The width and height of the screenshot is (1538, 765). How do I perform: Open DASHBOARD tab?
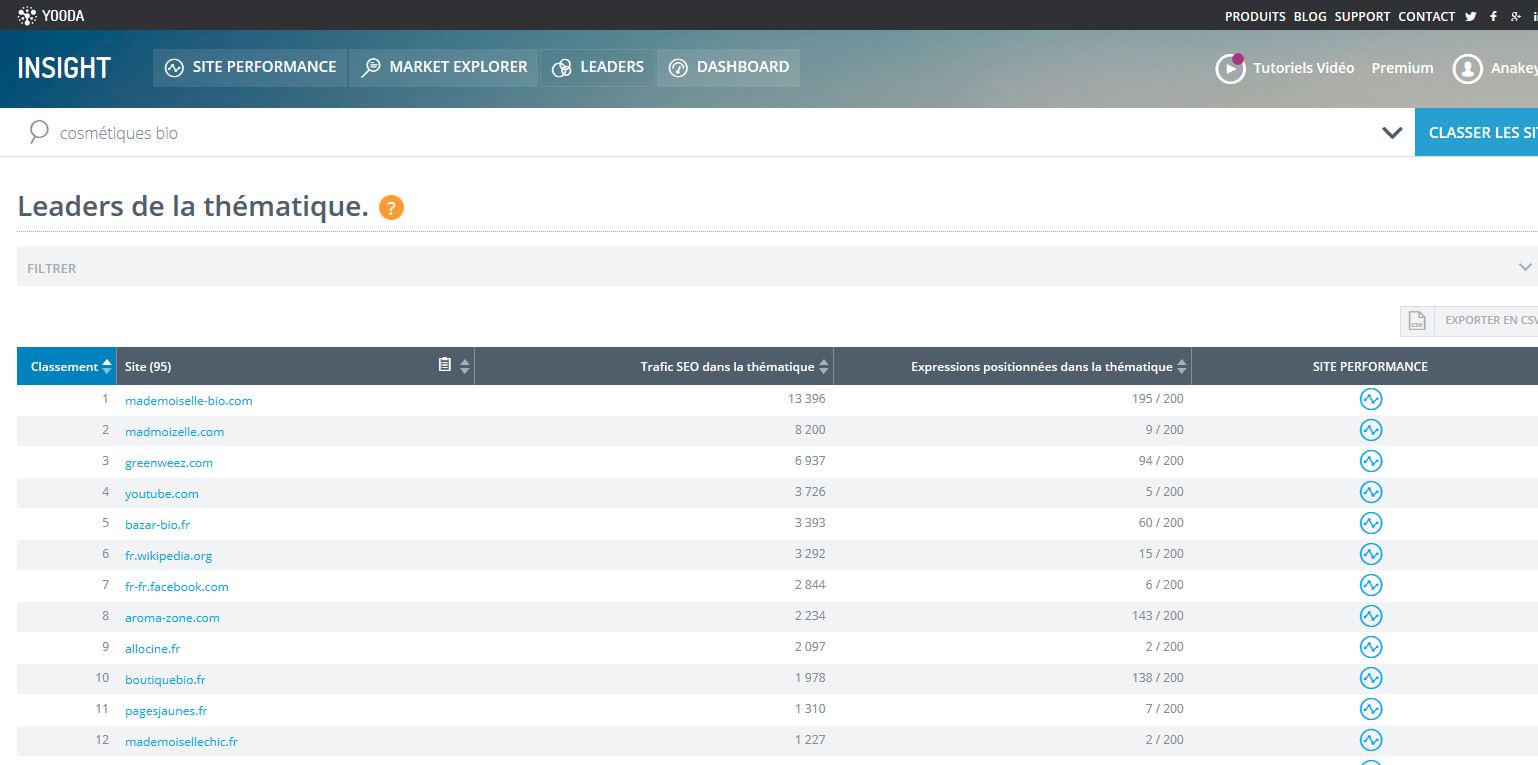tap(729, 67)
